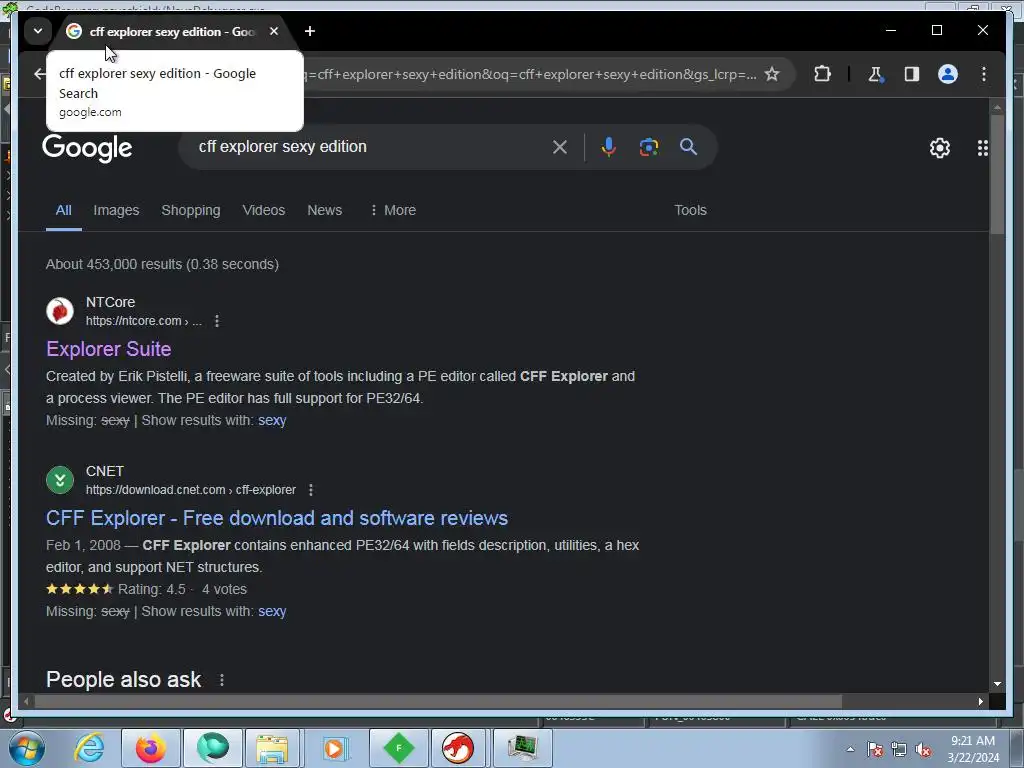Submit search with magnifier icon
The height and width of the screenshot is (768, 1024).
688,146
